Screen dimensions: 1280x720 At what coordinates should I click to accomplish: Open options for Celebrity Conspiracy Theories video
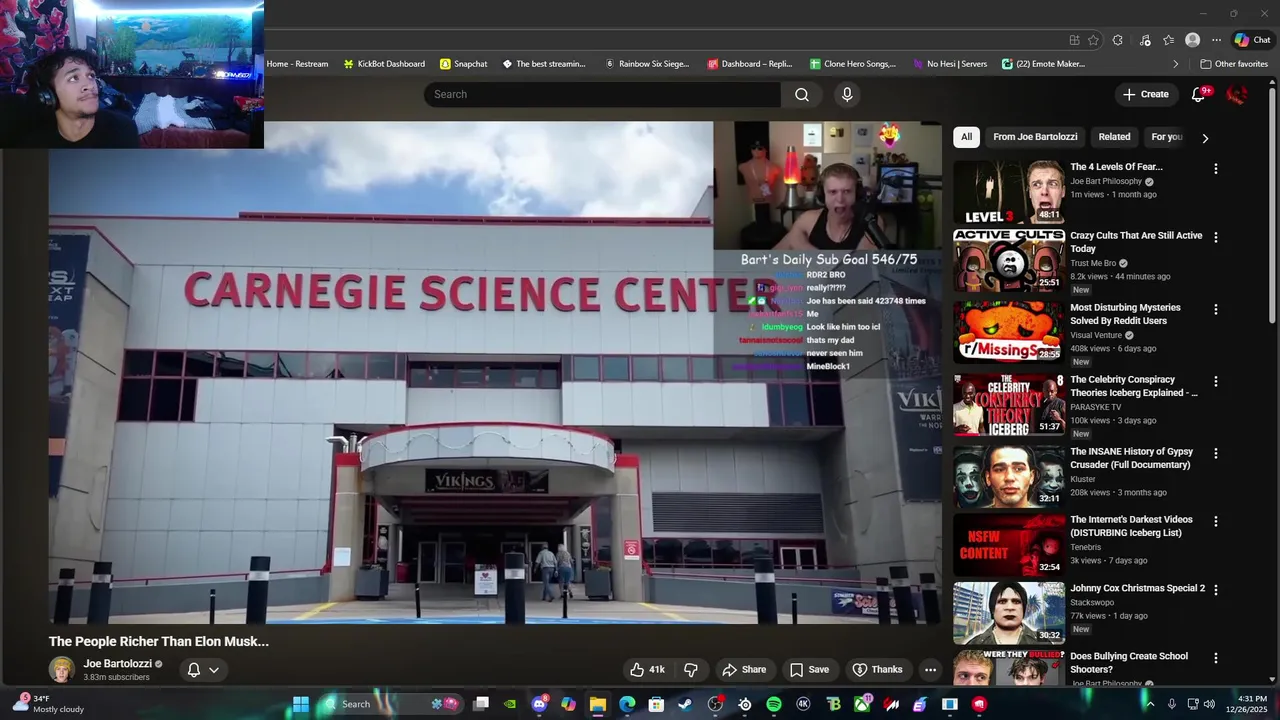pos(1216,382)
